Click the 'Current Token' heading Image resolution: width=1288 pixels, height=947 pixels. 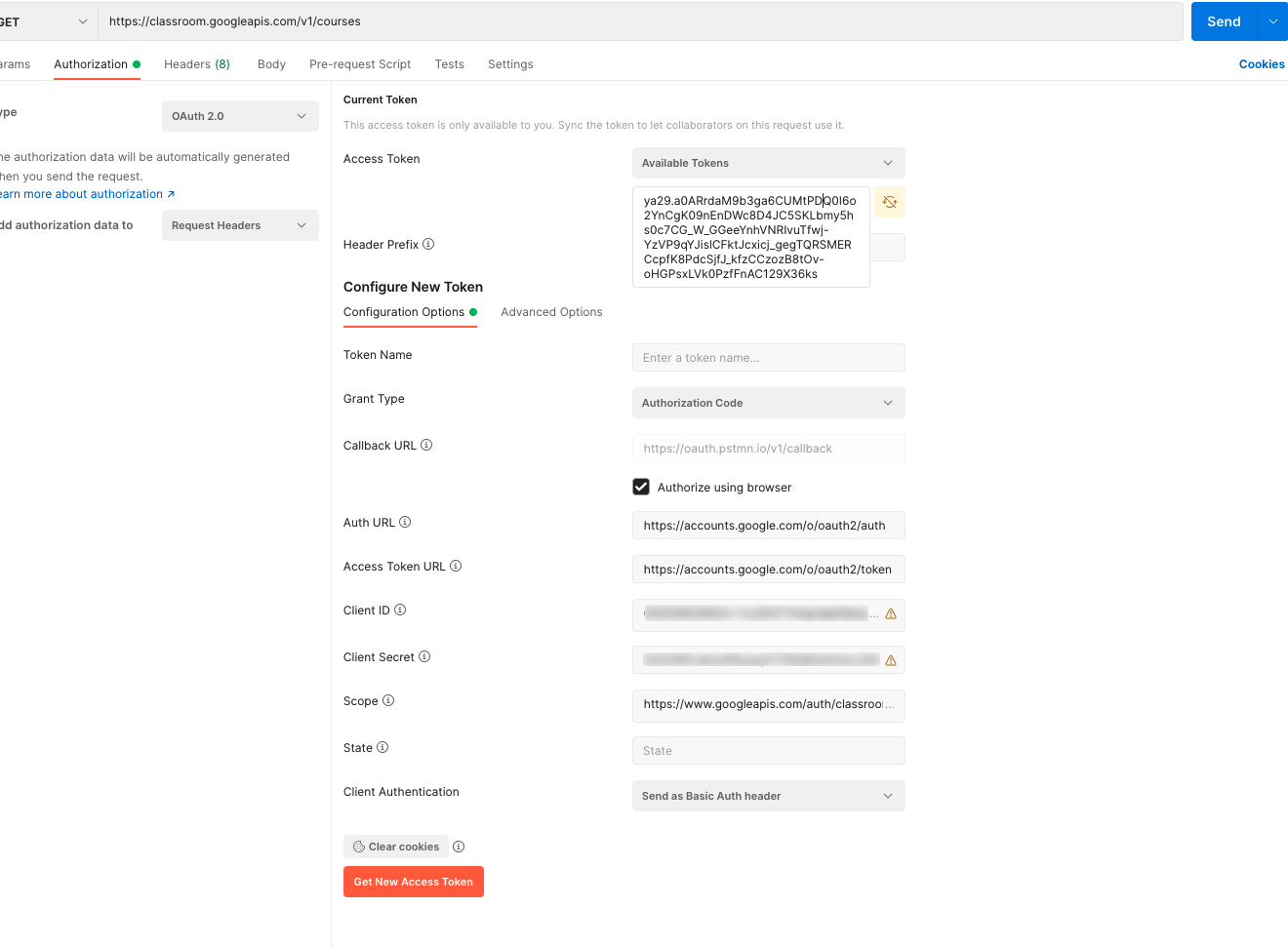tap(380, 99)
